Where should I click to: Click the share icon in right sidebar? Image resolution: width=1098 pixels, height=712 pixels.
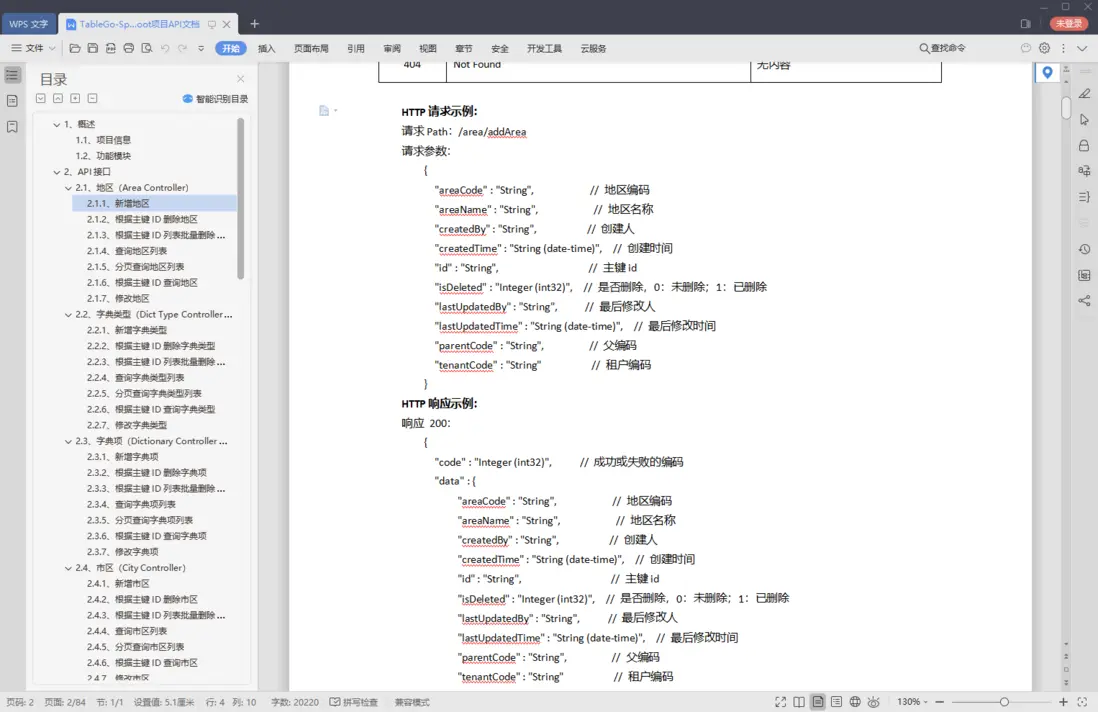coord(1084,301)
